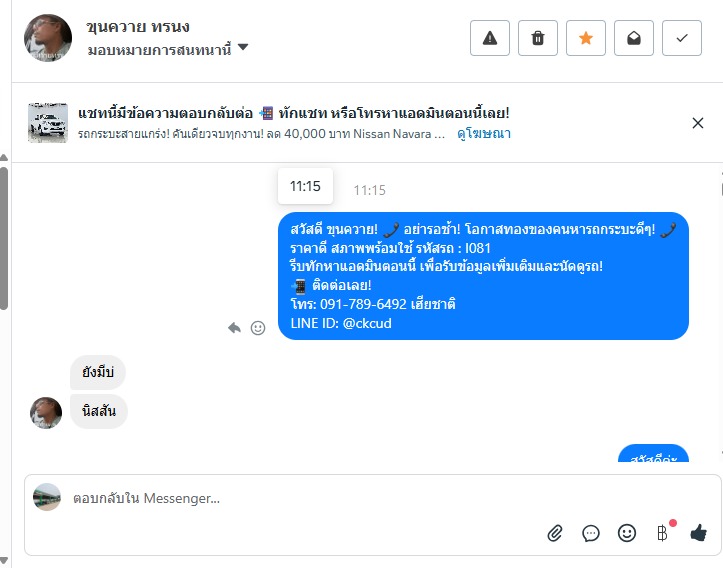Click the baht payment request icon
Screen dimensions: 723x568
coord(662,533)
